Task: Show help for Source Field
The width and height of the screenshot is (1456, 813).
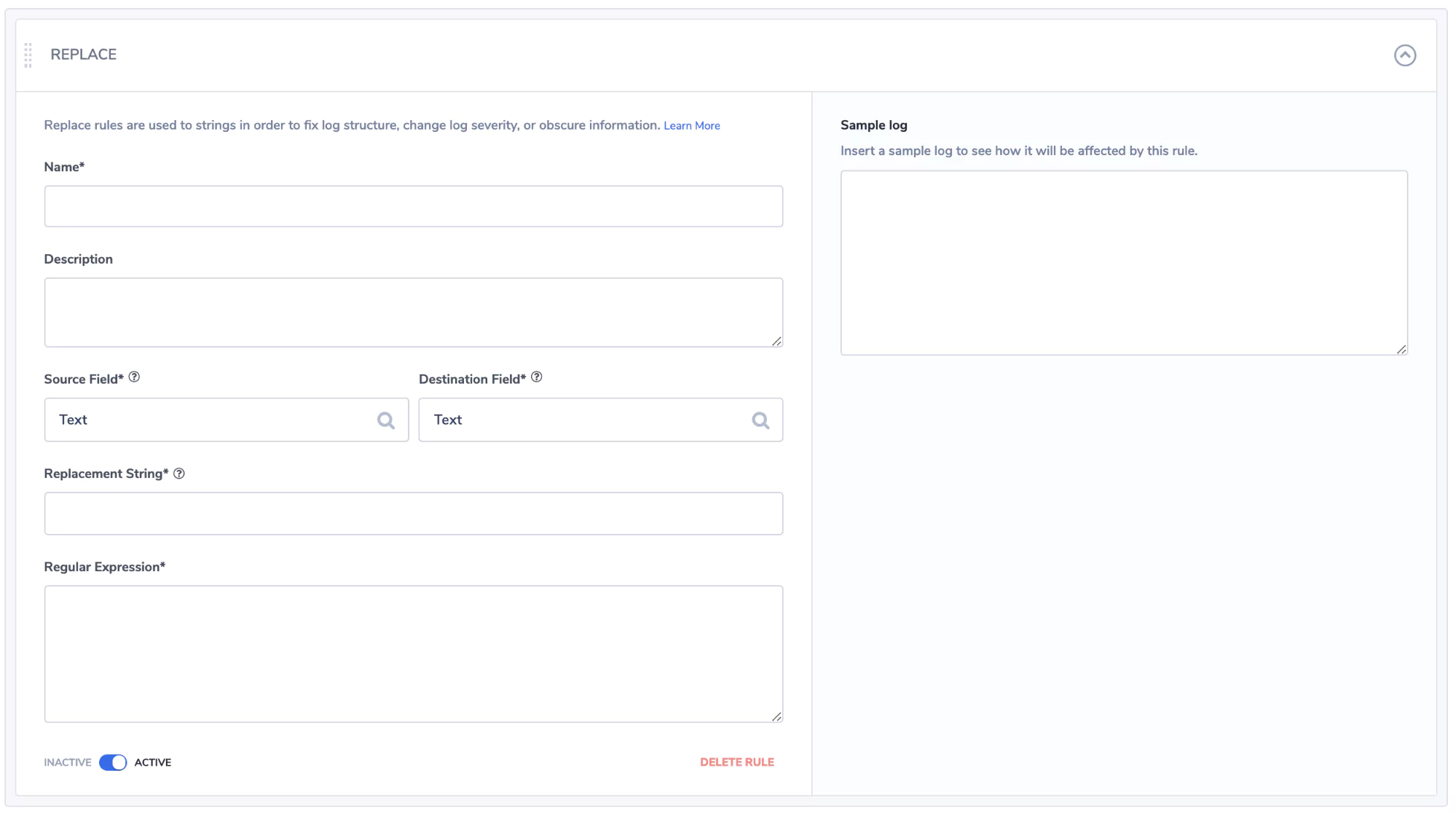Action: [x=134, y=377]
